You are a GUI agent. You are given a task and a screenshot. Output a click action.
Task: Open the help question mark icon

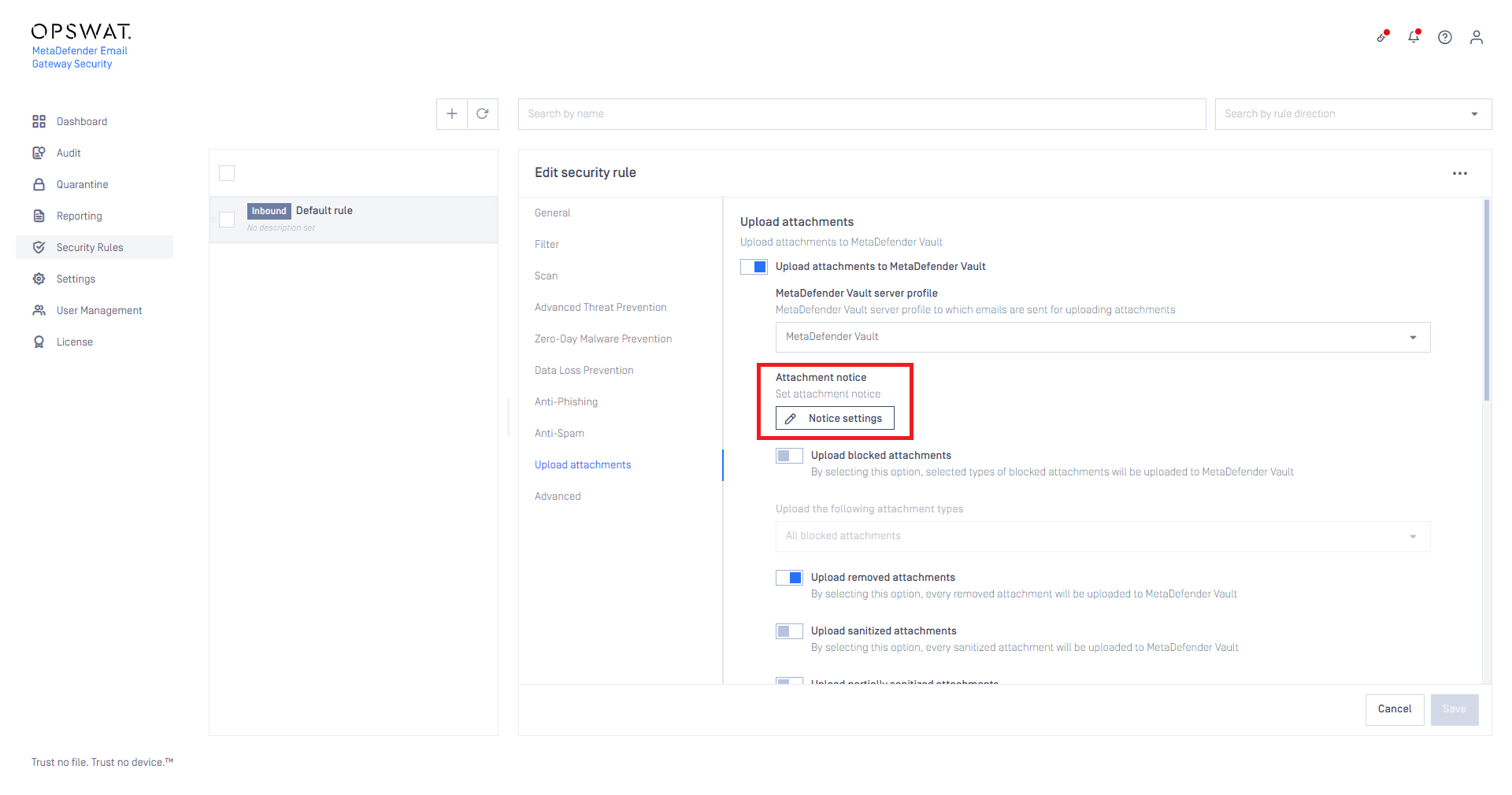[x=1445, y=37]
